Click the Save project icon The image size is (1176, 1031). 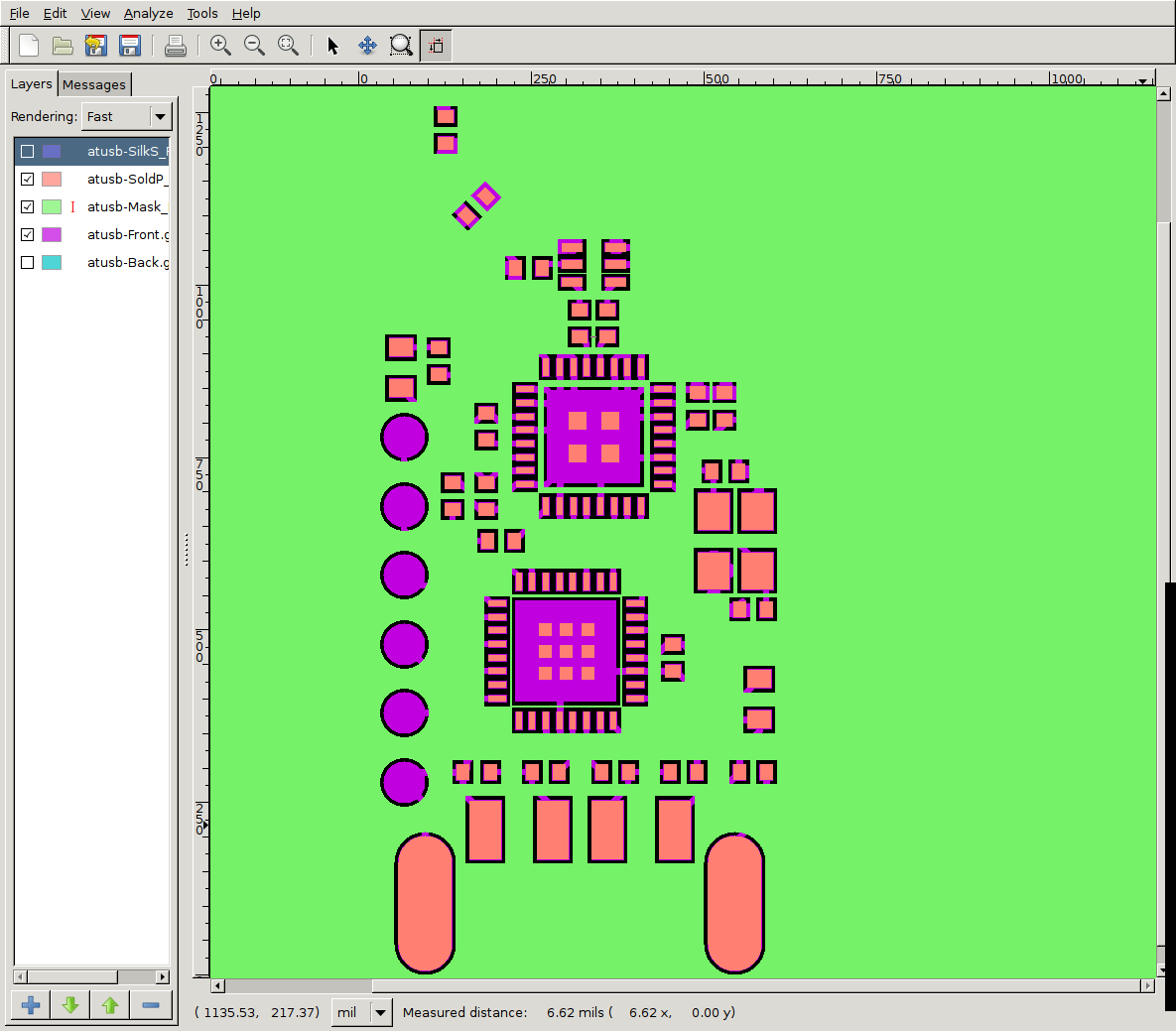click(x=129, y=46)
